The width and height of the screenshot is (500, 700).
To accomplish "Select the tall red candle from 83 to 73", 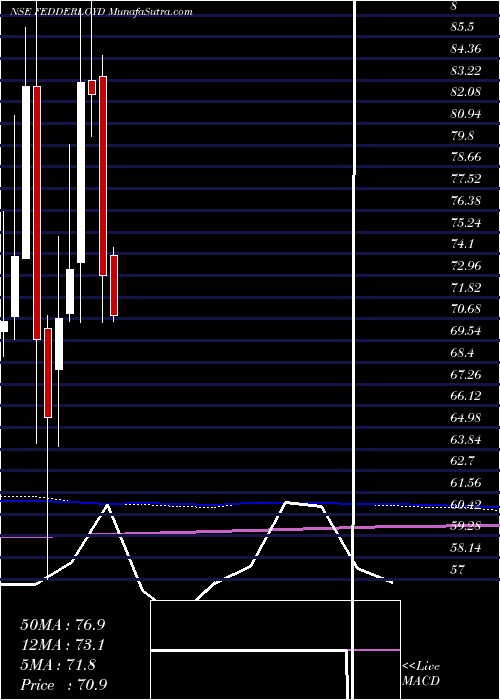I will pos(103,176).
